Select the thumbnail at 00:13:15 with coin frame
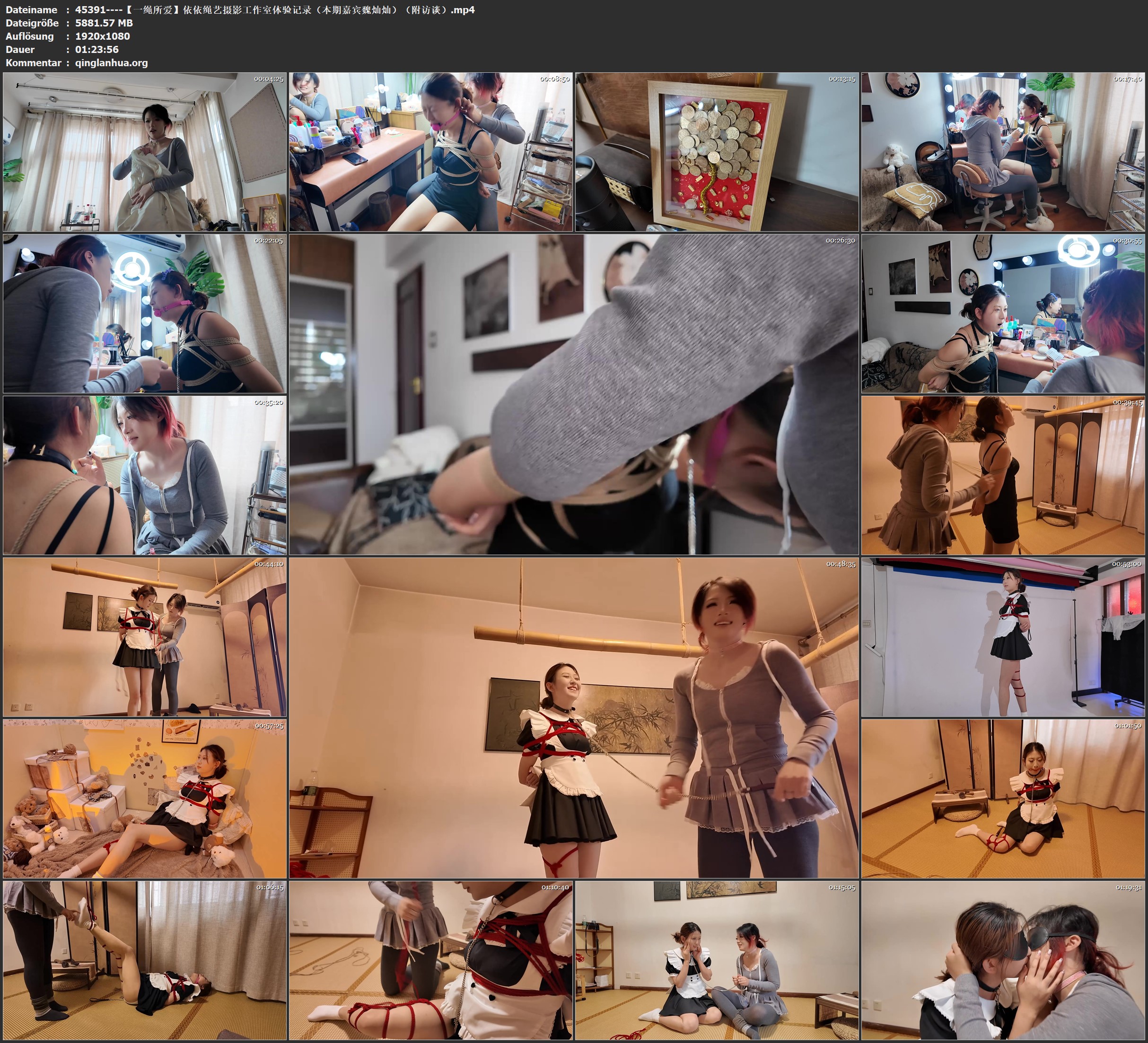The image size is (1148, 1043). pos(716,152)
